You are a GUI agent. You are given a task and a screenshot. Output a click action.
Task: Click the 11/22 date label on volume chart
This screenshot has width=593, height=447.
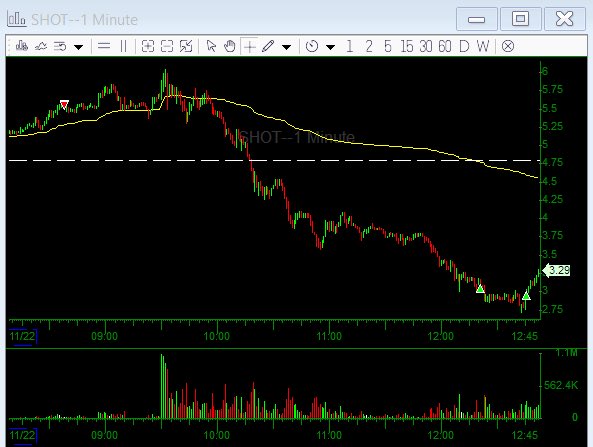23,435
